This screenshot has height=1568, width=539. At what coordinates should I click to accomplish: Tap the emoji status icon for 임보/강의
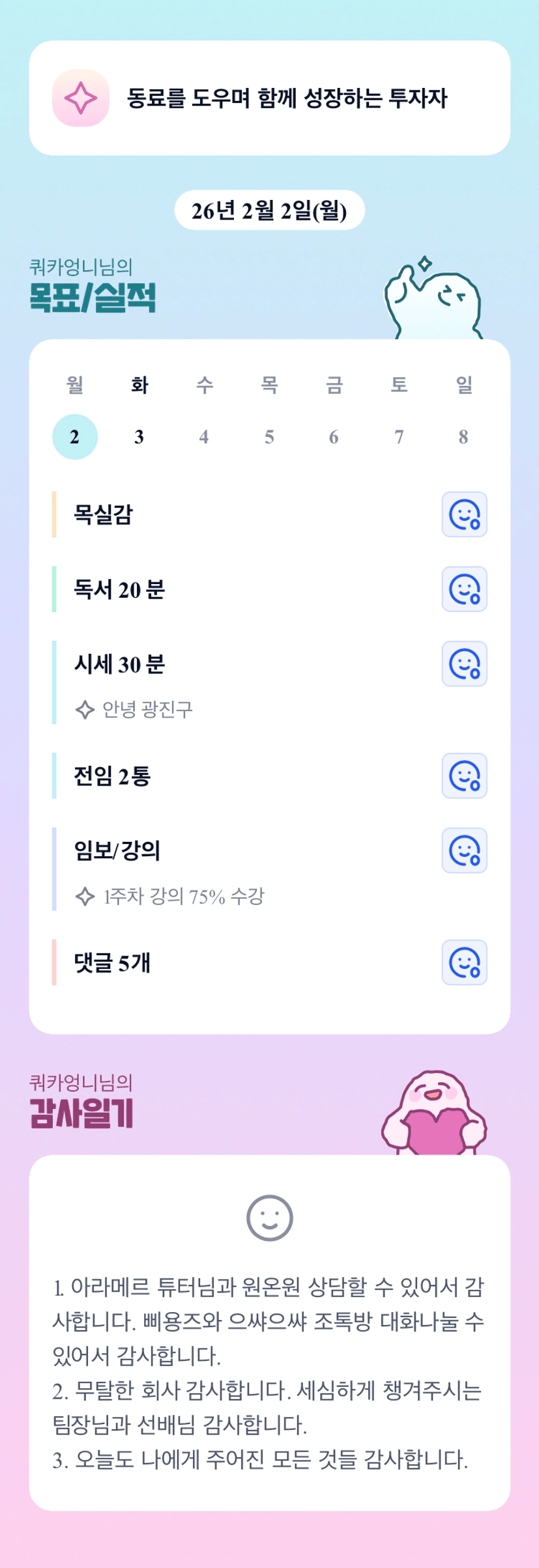(x=464, y=850)
